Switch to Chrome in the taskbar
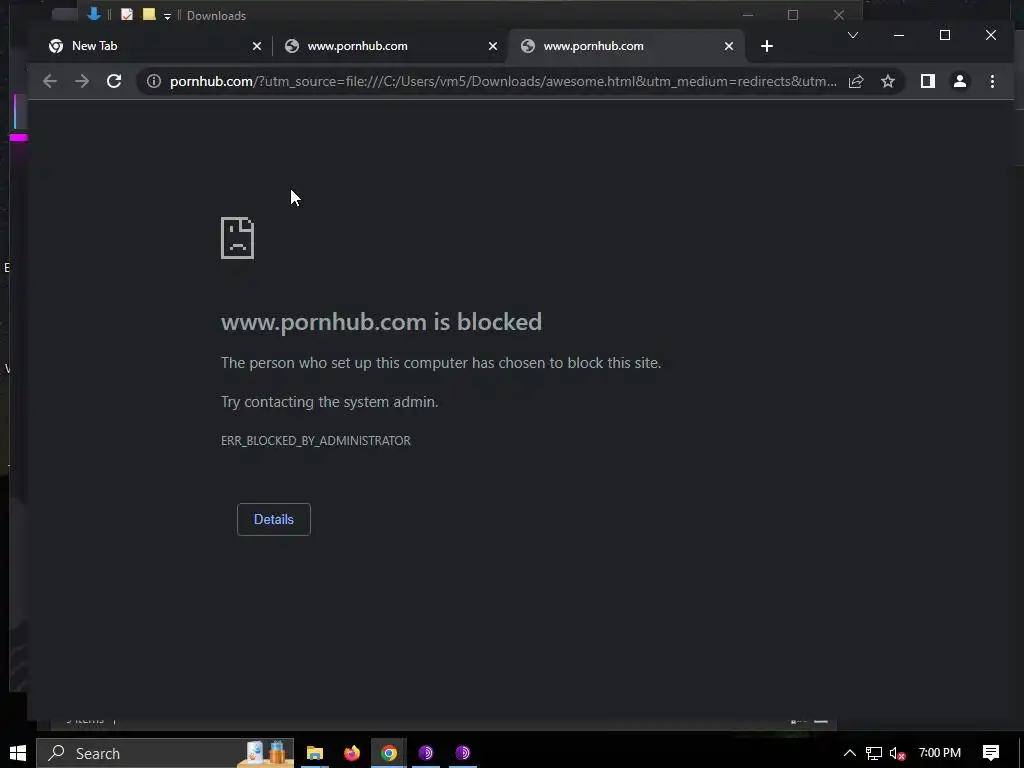Viewport: 1024px width, 768px height. (x=389, y=753)
